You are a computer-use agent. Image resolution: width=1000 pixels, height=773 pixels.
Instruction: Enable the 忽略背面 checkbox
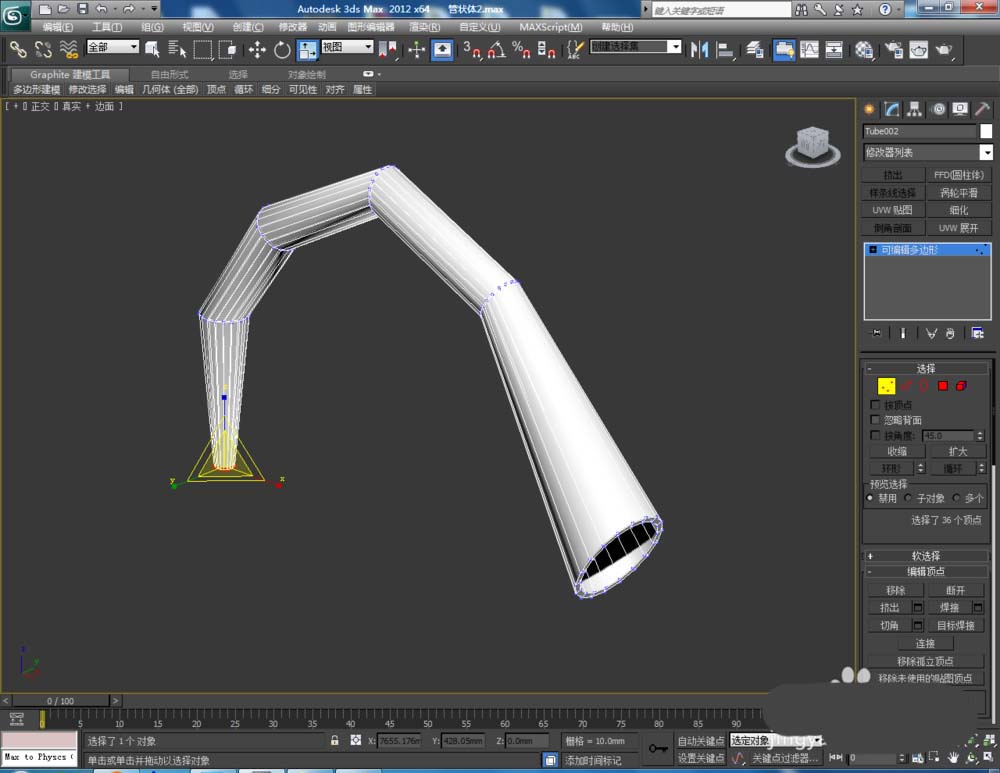(876, 420)
